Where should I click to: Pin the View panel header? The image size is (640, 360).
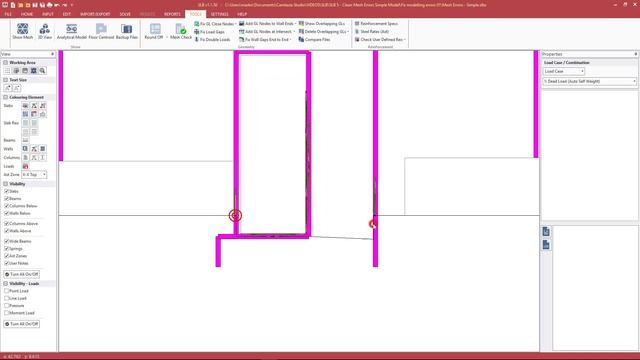(52, 54)
